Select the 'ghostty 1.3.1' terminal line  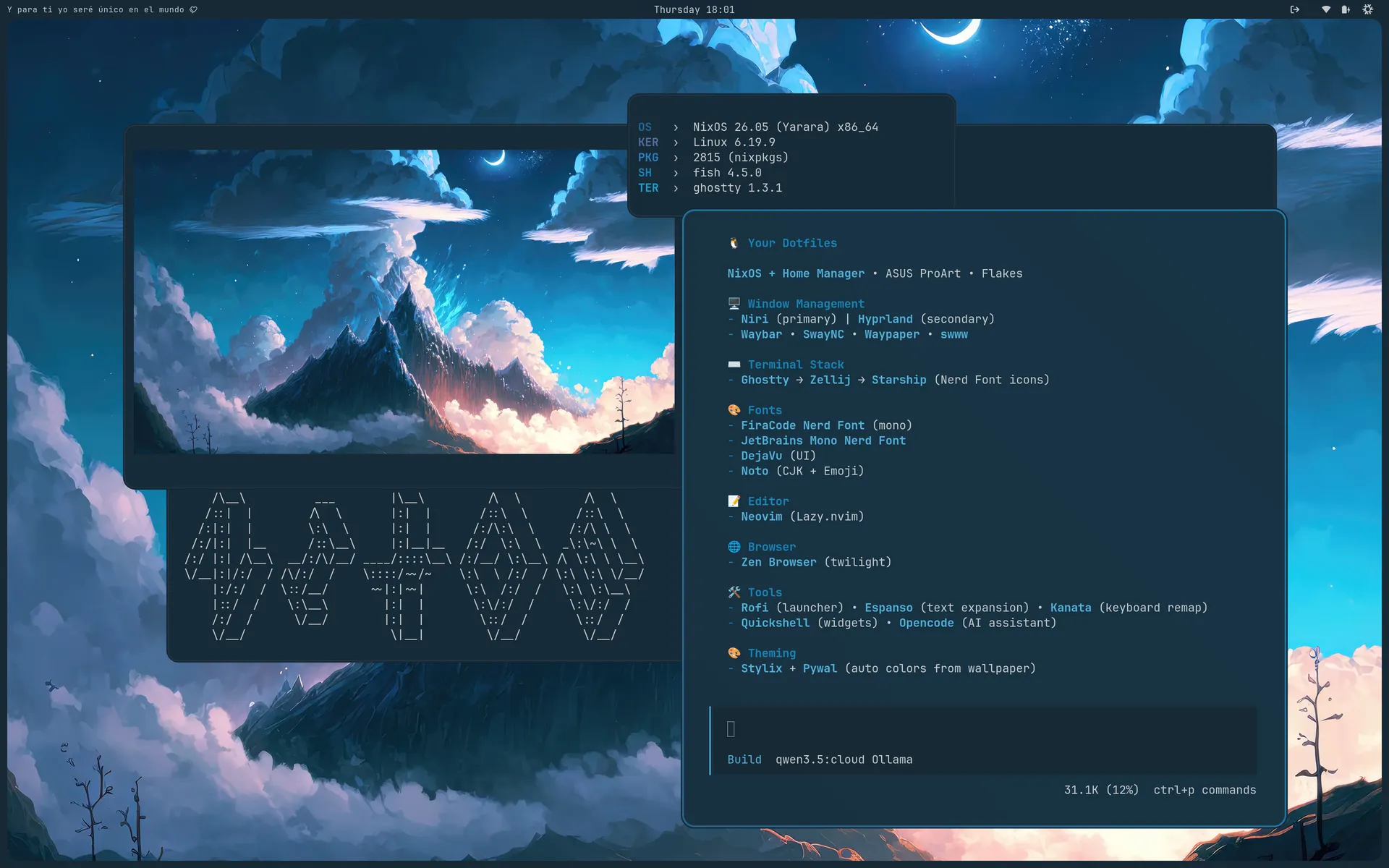point(737,187)
